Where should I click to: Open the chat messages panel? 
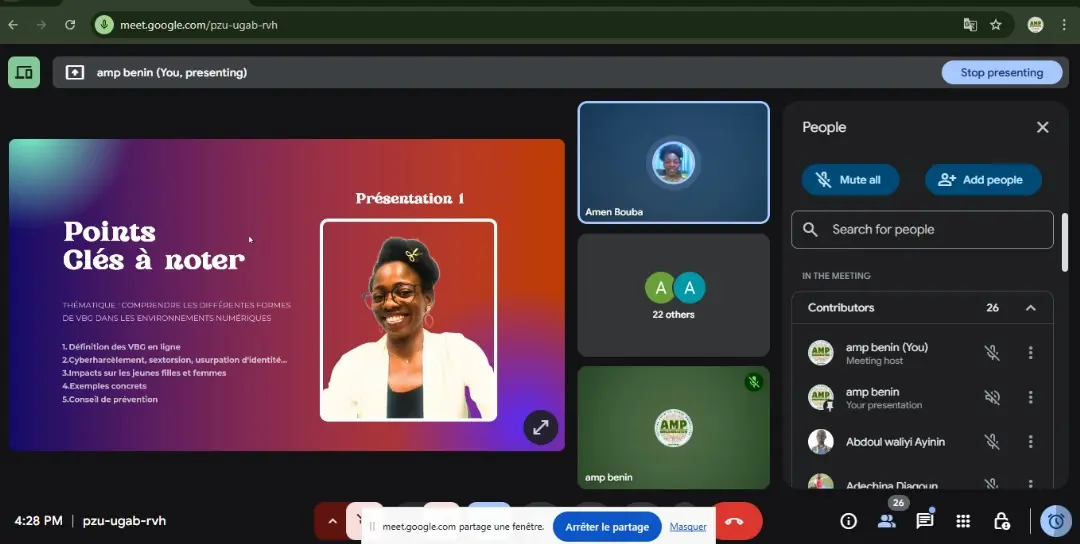point(925,521)
